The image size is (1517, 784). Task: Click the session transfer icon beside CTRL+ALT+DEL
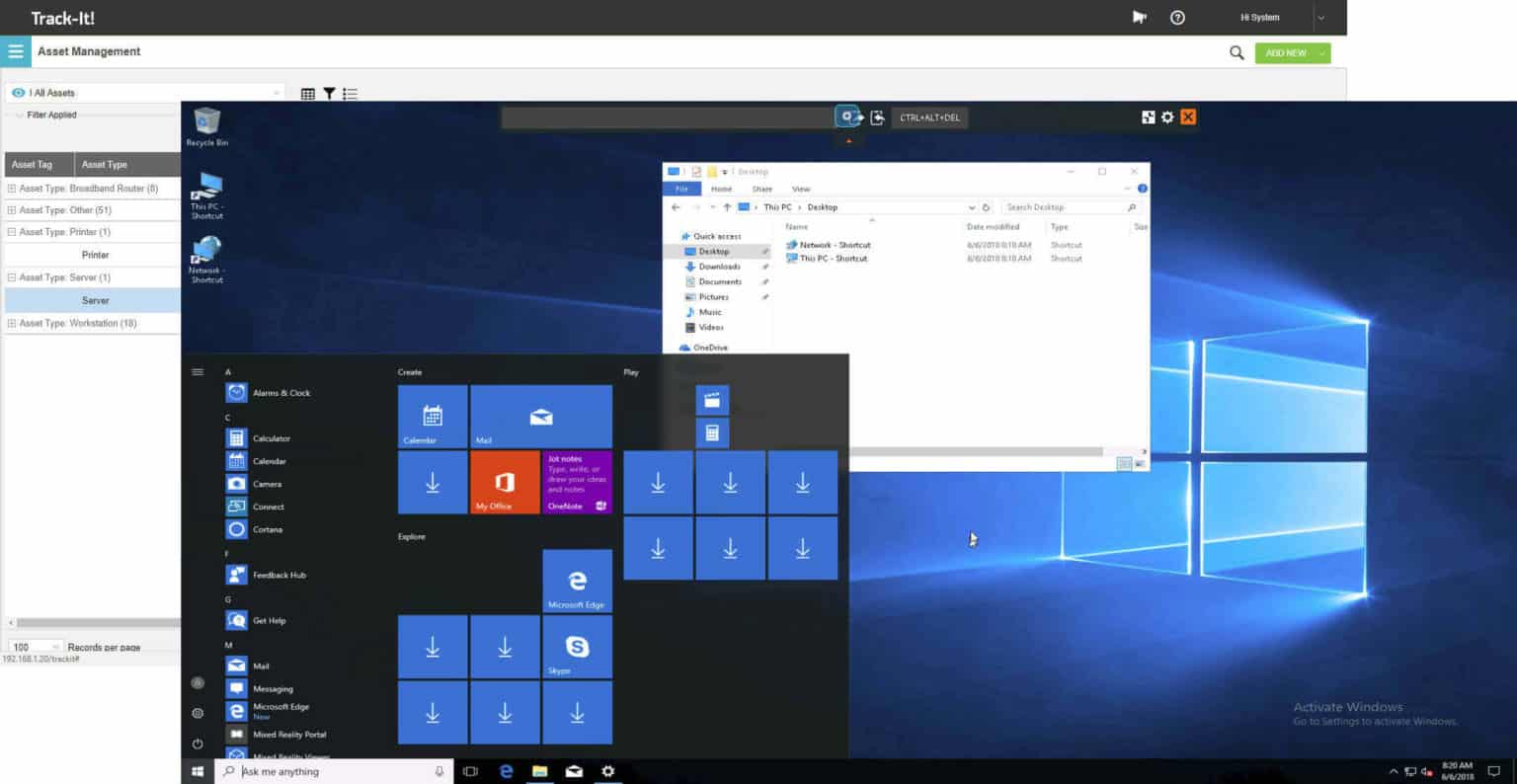pos(877,118)
